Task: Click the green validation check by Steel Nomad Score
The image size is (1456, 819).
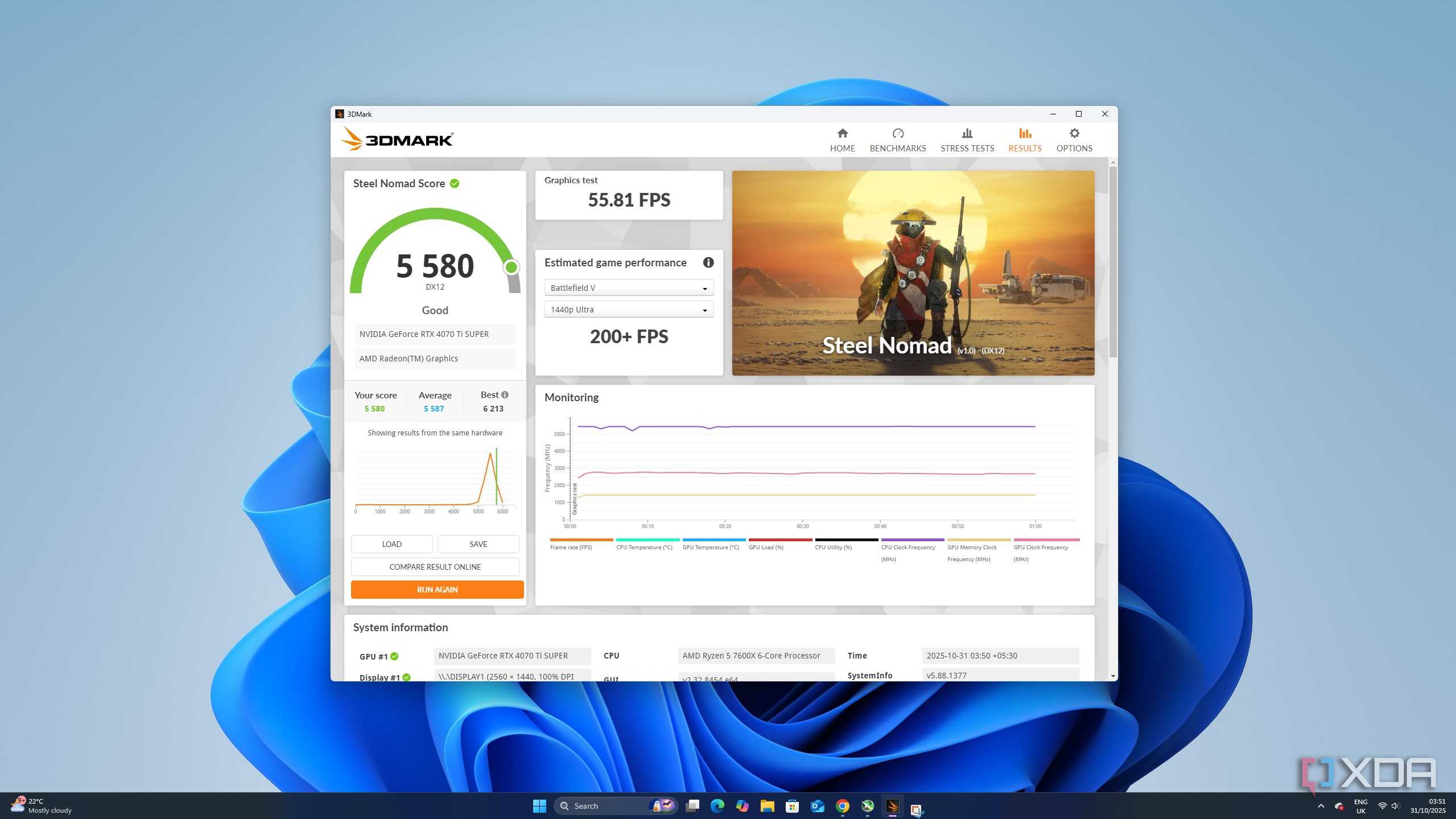Action: [454, 183]
